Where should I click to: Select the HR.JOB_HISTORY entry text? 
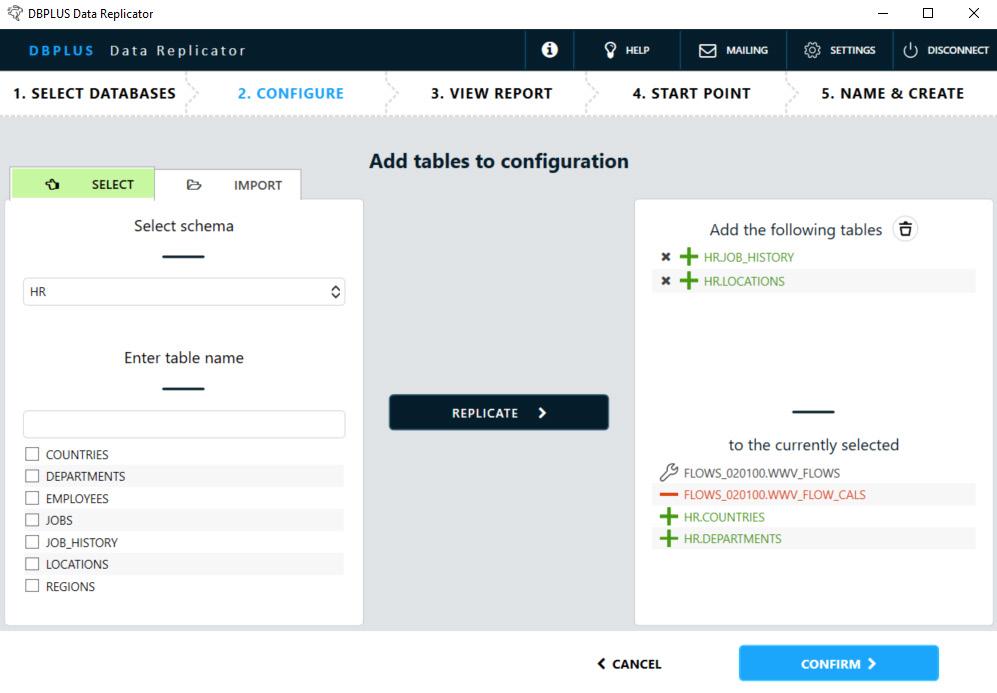pyautogui.click(x=748, y=257)
